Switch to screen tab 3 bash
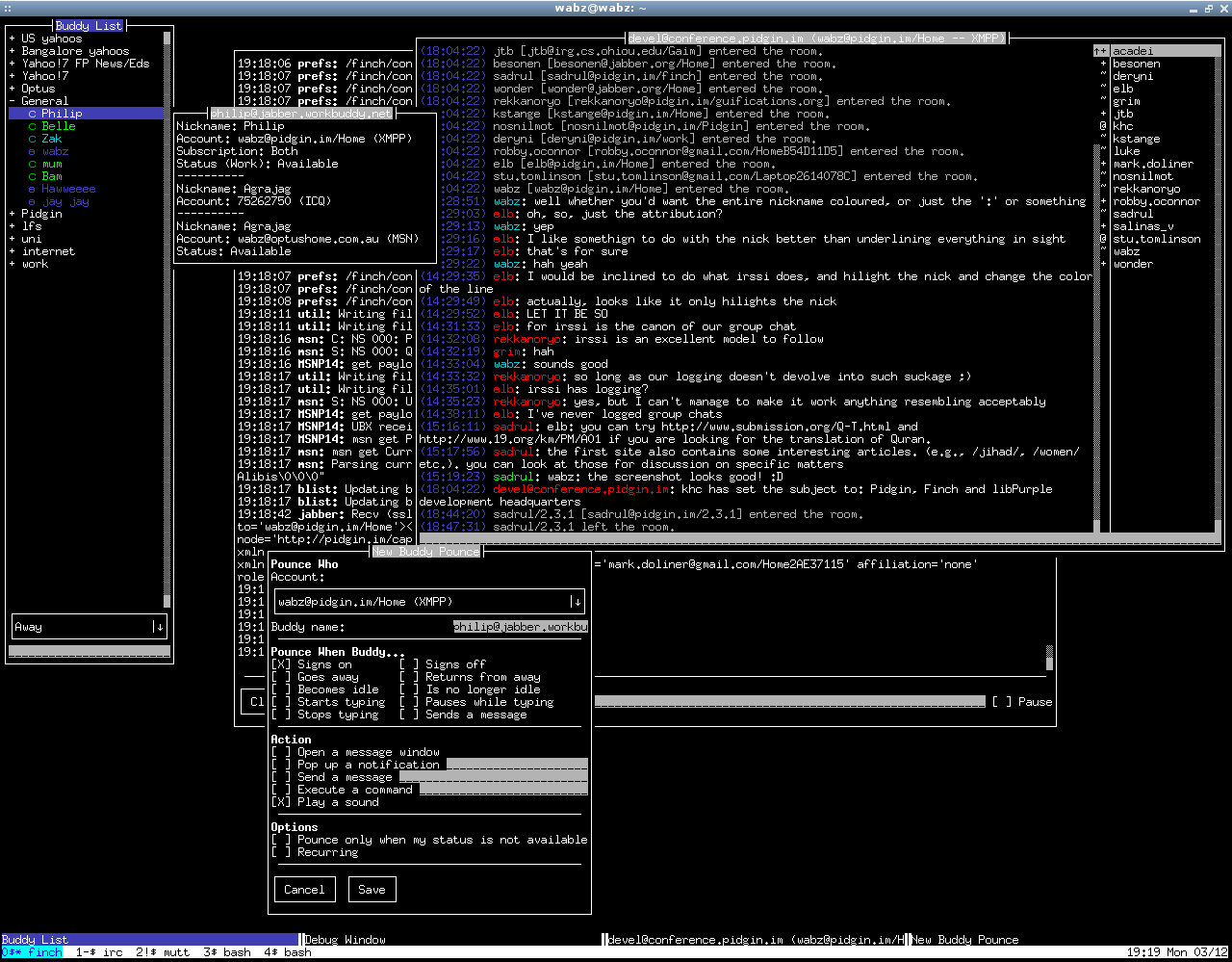Screen dimensions: 1232x962 [227, 952]
